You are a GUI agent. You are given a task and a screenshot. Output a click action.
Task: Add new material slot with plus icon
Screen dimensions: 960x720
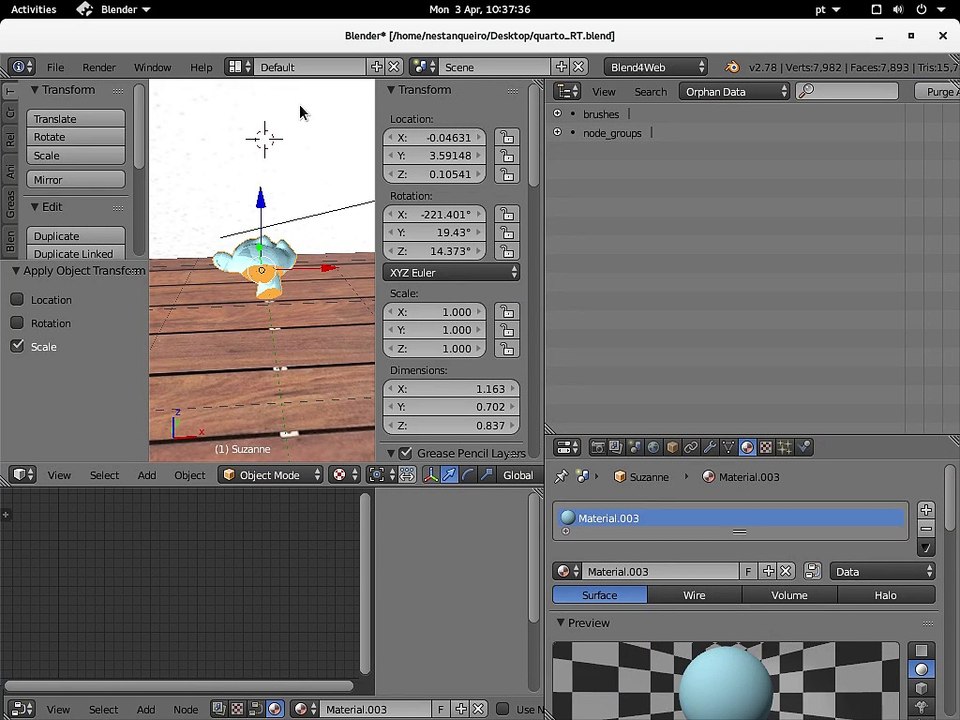point(926,510)
